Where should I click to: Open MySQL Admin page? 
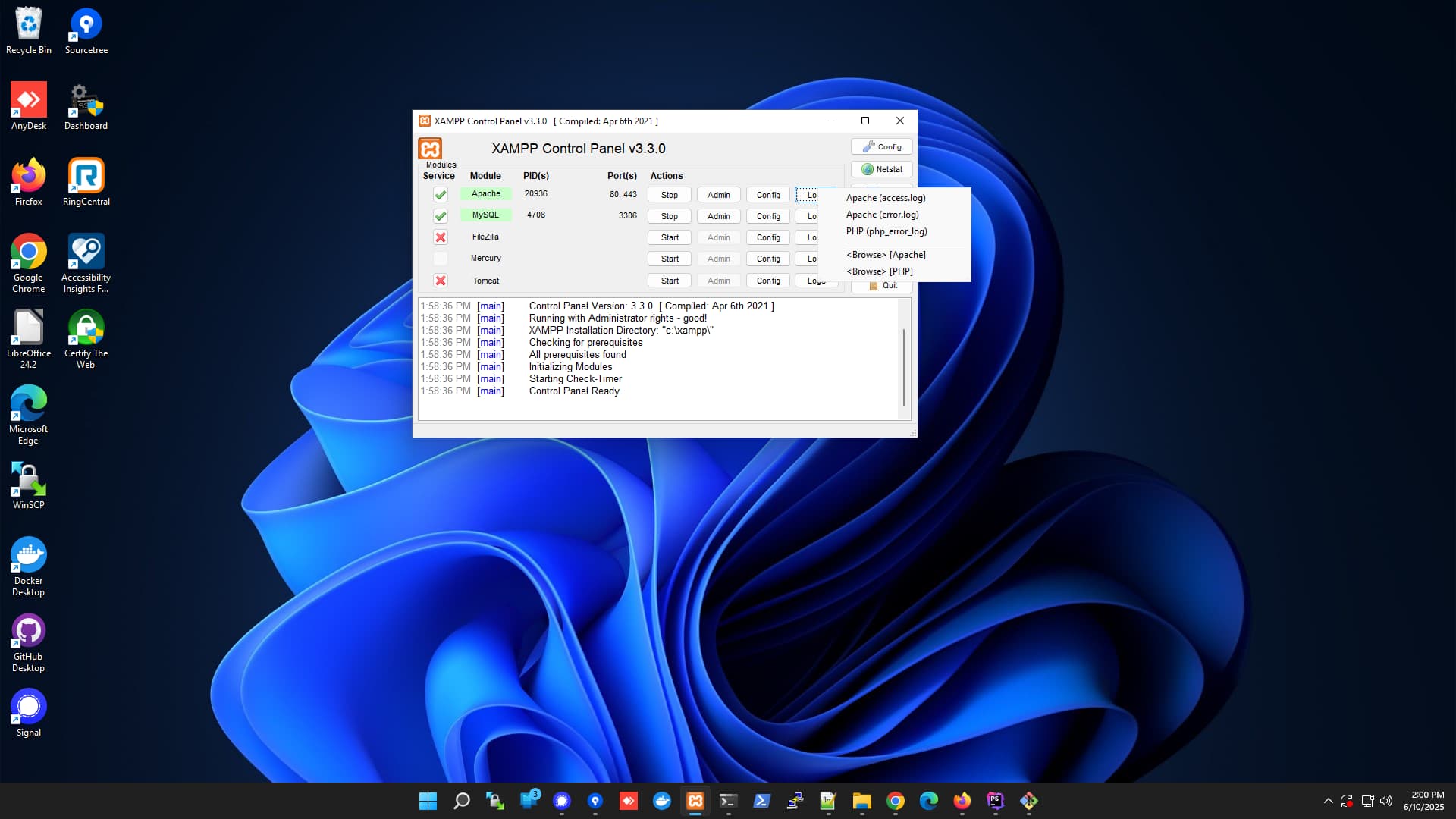pos(719,216)
